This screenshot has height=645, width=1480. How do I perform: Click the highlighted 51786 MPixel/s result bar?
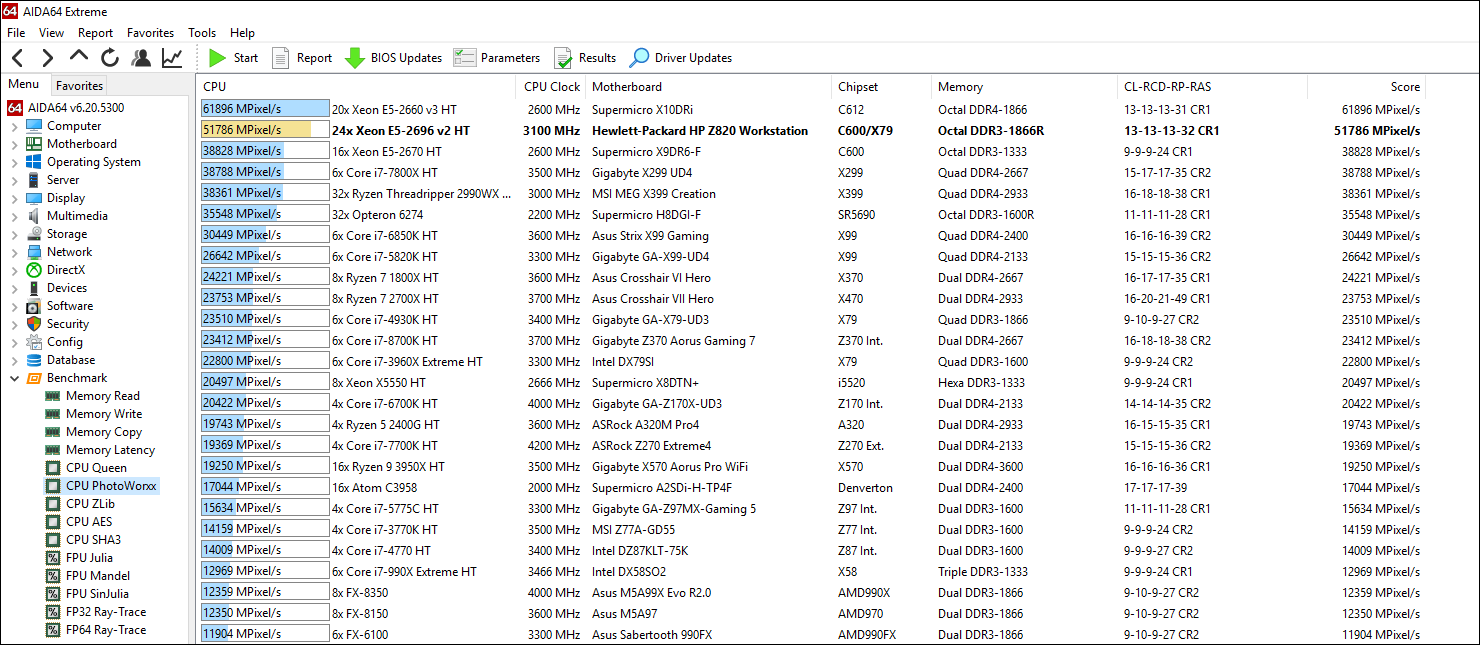click(265, 130)
